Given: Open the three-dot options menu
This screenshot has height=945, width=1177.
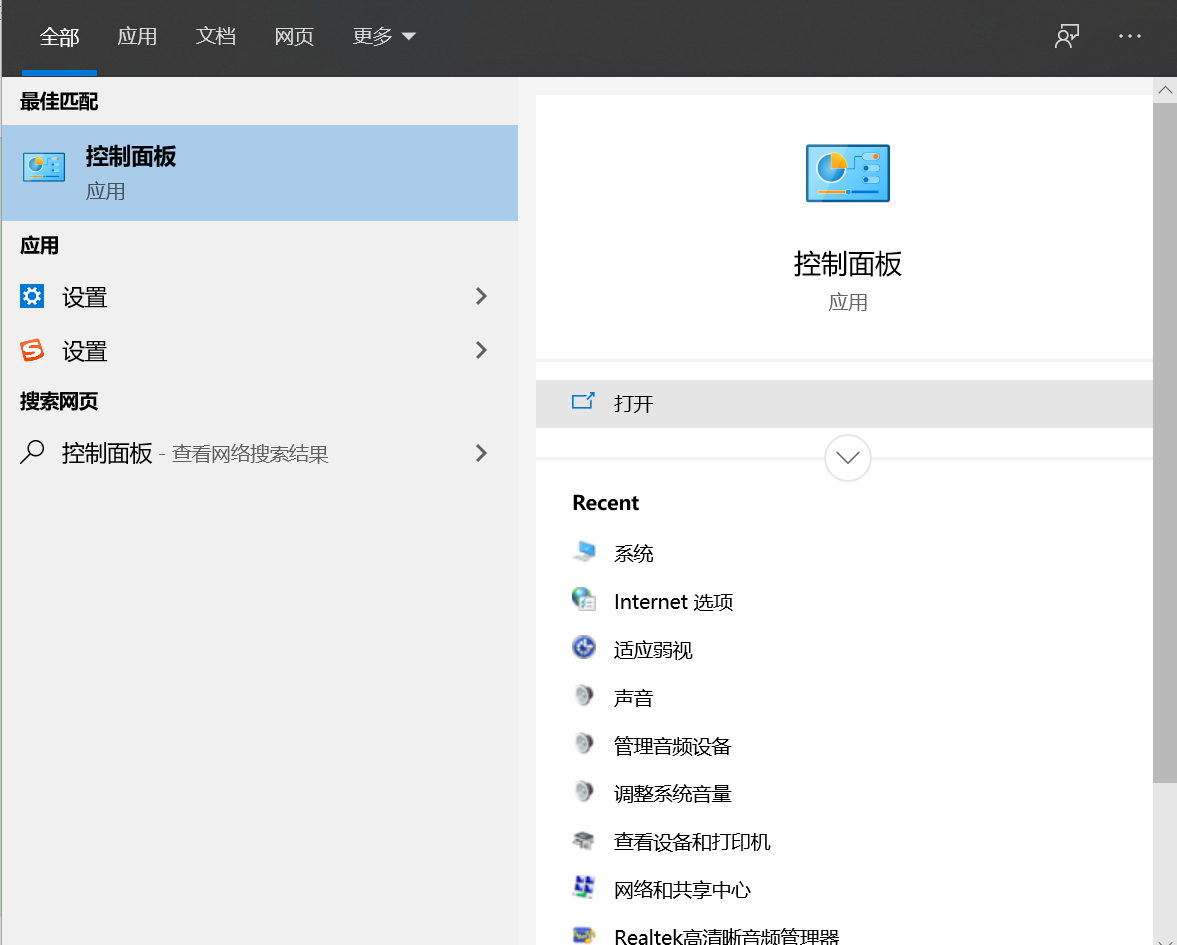Looking at the screenshot, I should point(1130,36).
